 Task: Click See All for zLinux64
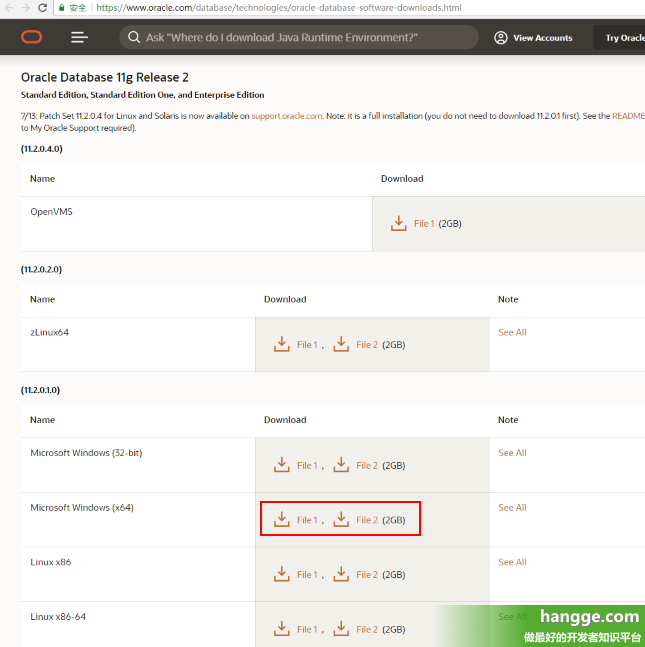[x=512, y=332]
